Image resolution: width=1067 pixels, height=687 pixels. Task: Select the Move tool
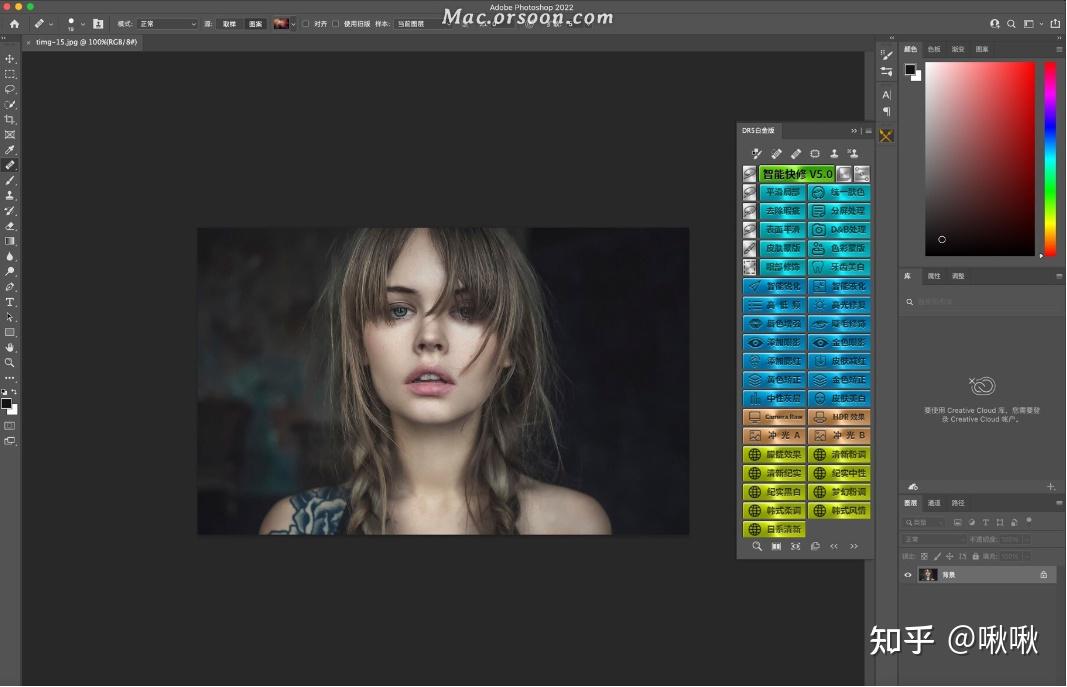10,59
